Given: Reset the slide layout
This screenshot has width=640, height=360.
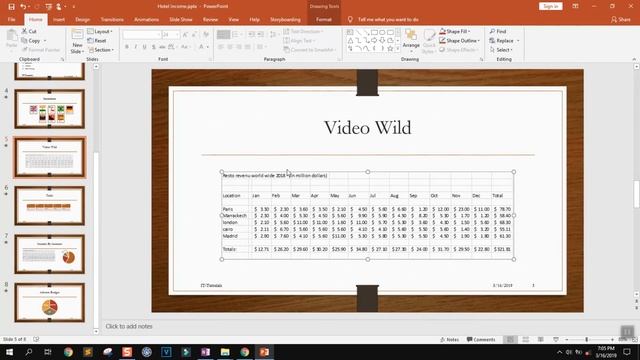Looking at the screenshot, I should [97, 41].
